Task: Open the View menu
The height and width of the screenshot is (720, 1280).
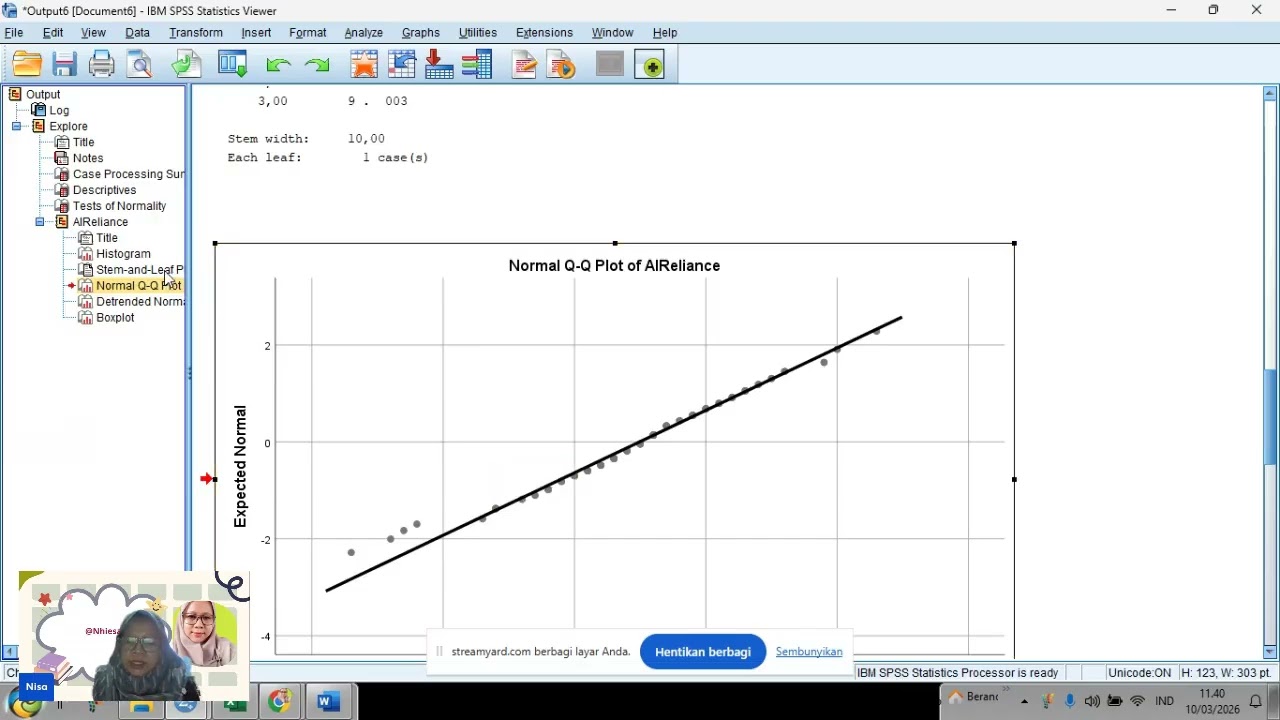Action: pos(93,33)
